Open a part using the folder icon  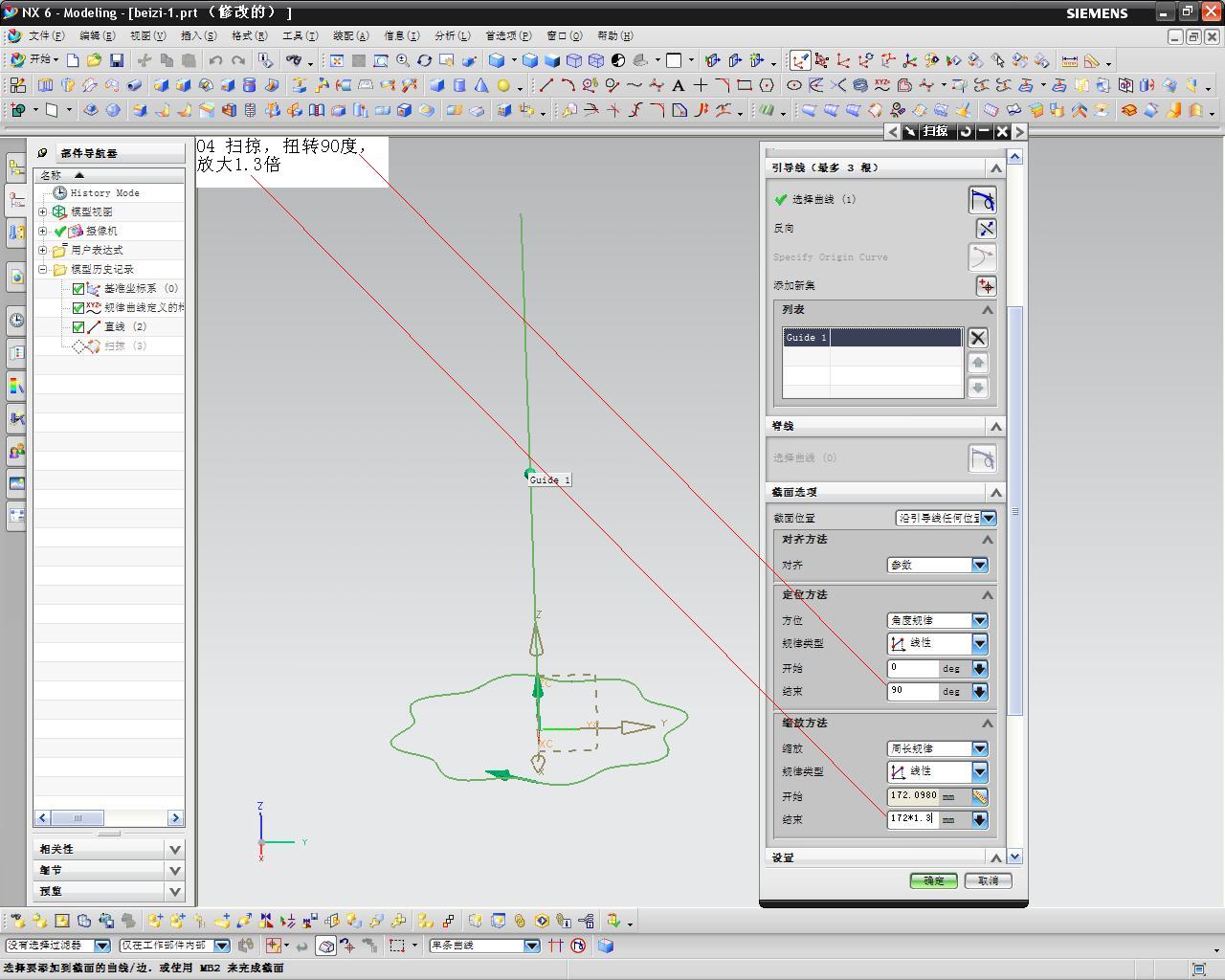tap(94, 60)
